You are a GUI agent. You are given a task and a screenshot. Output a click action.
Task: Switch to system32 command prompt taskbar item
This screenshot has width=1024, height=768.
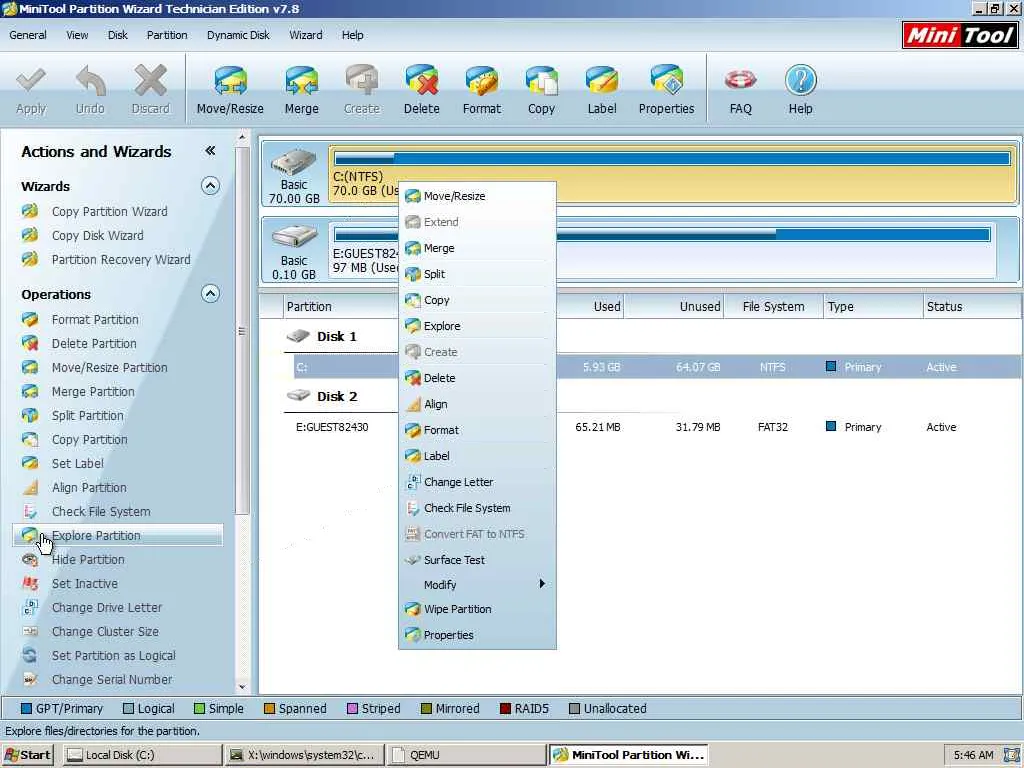click(x=304, y=755)
